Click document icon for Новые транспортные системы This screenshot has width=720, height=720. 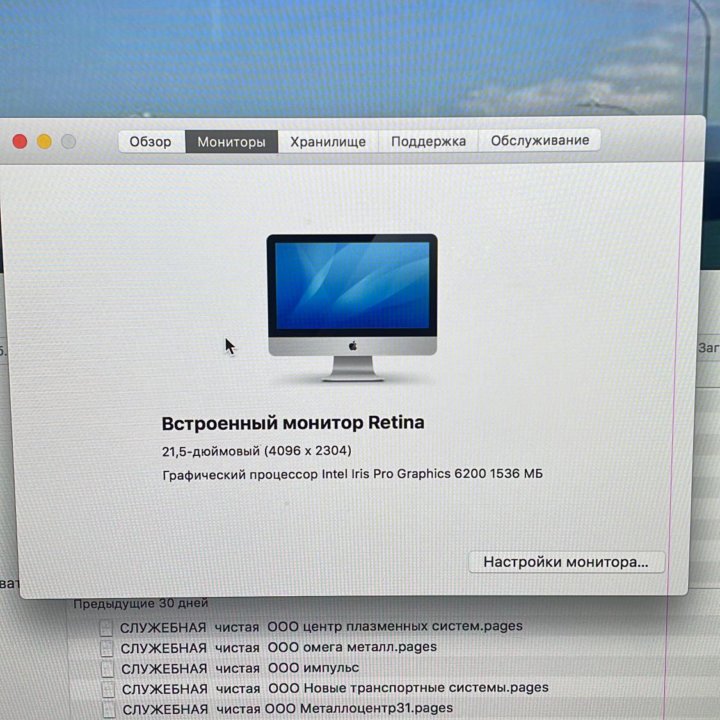click(x=108, y=689)
